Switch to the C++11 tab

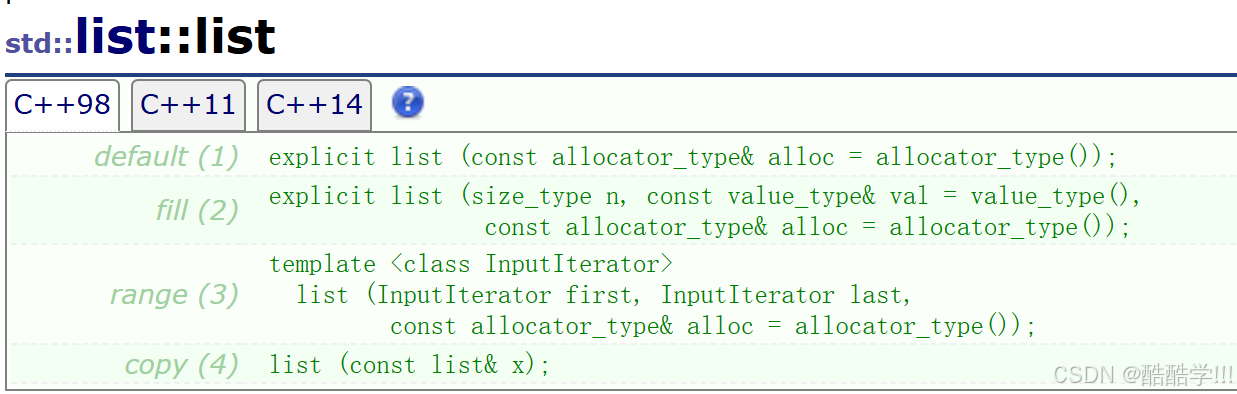(188, 105)
